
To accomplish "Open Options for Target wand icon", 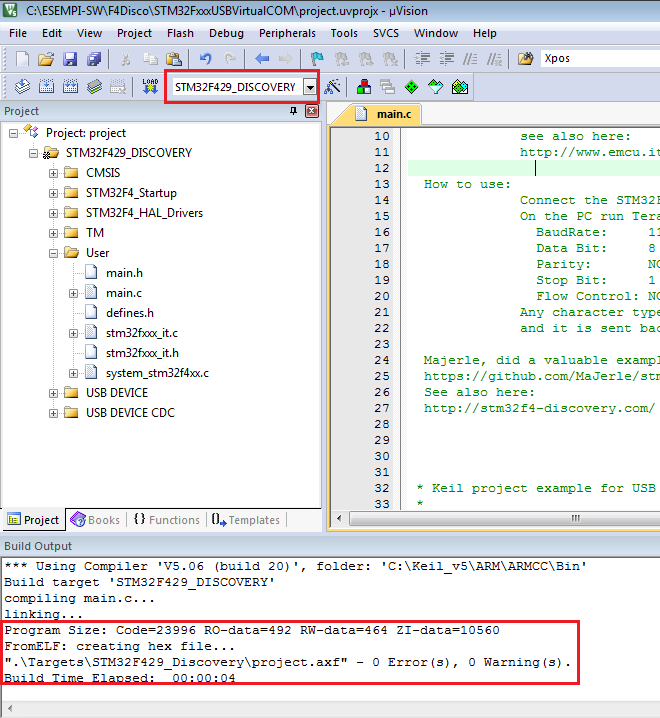I will pos(333,86).
